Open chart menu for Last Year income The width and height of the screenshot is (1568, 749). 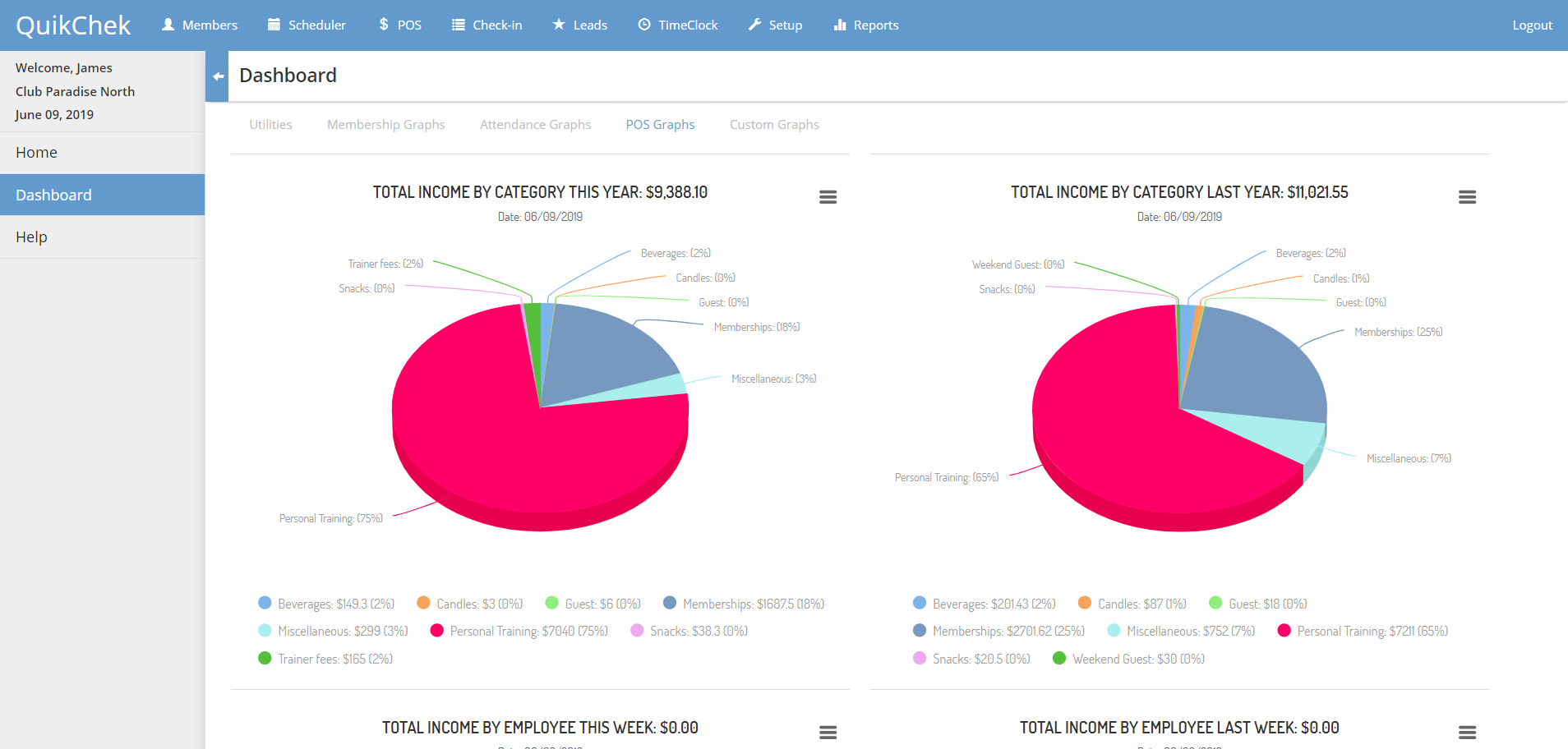(x=1467, y=197)
